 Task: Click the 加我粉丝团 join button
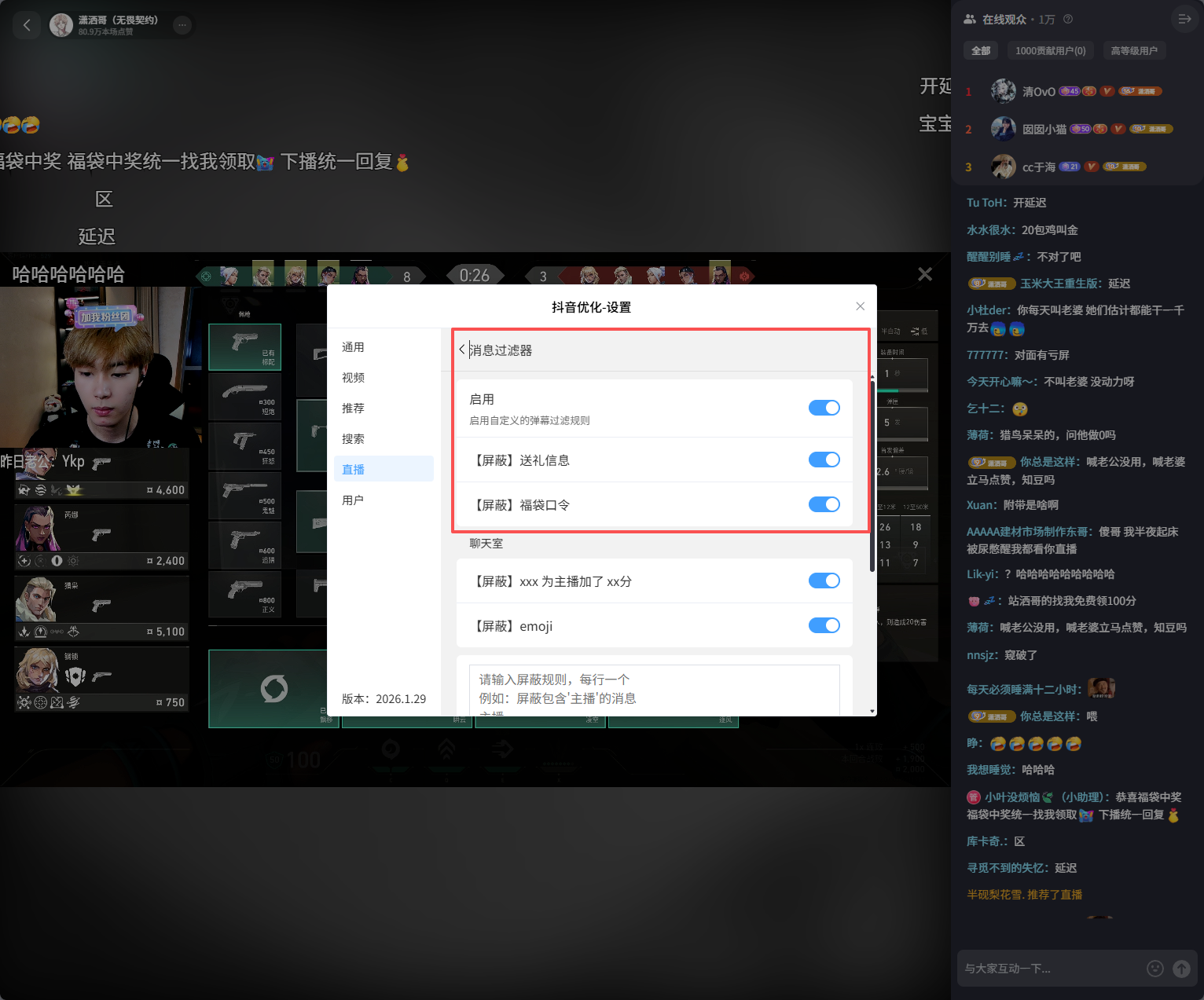(x=105, y=317)
